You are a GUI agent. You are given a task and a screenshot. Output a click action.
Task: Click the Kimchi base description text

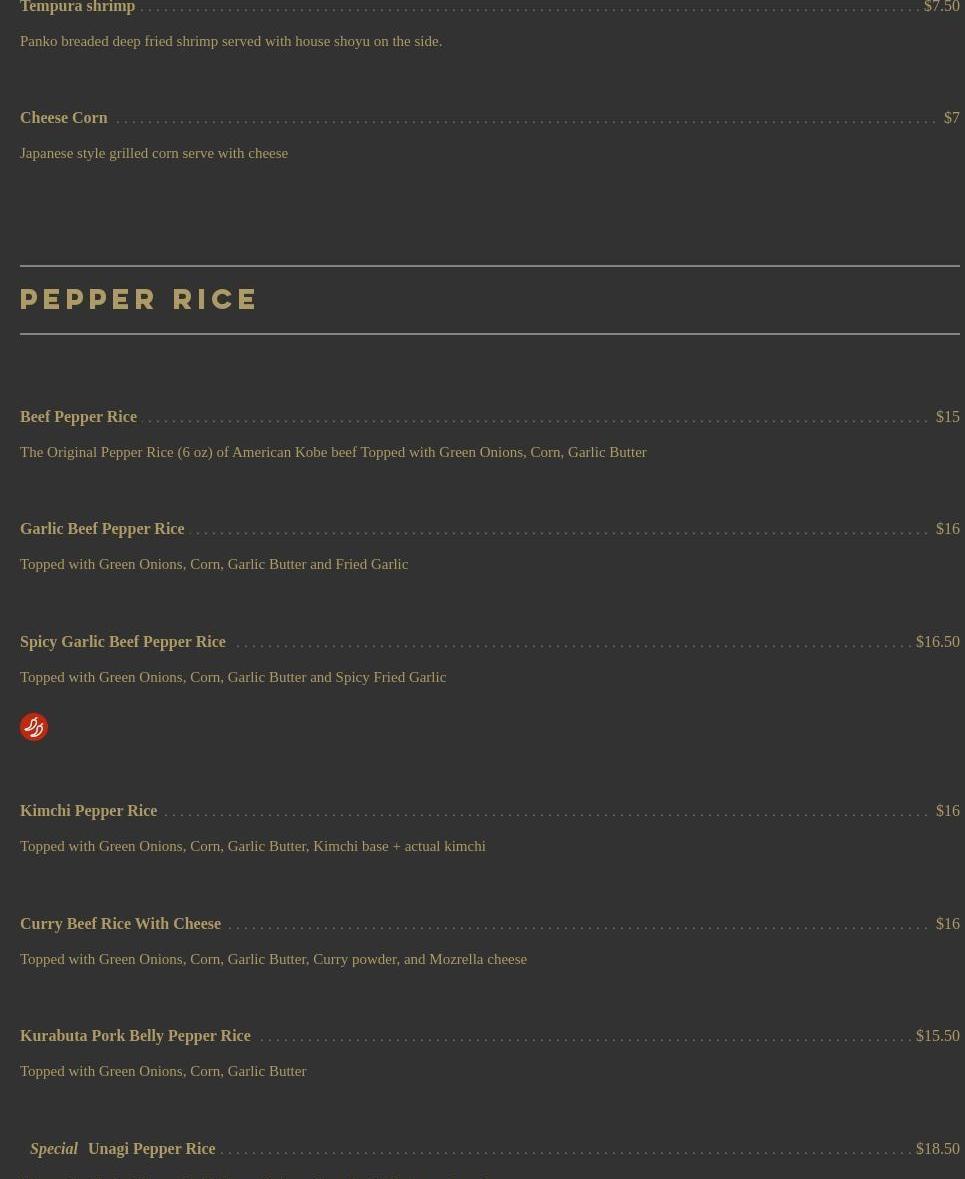pyautogui.click(x=253, y=846)
